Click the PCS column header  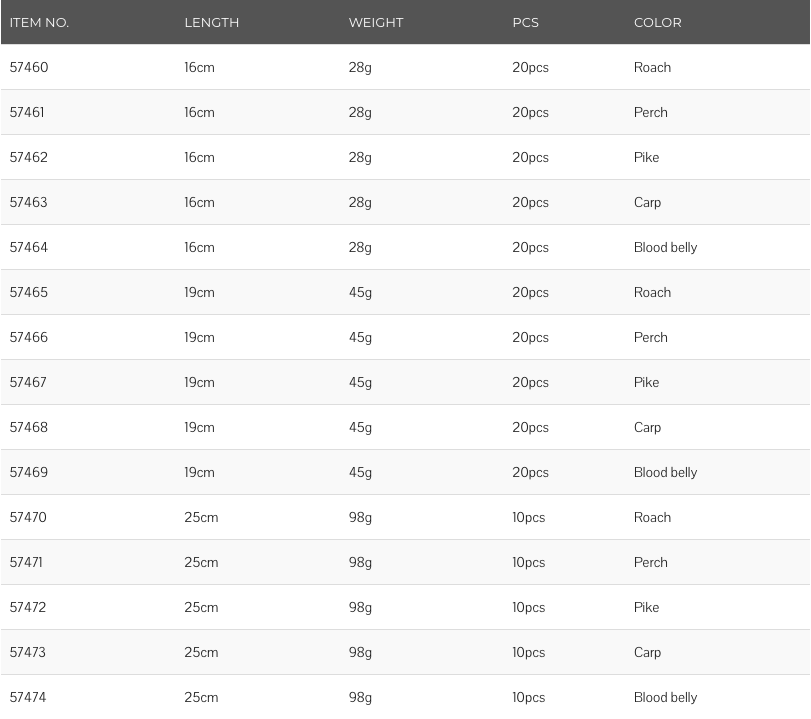pos(525,23)
